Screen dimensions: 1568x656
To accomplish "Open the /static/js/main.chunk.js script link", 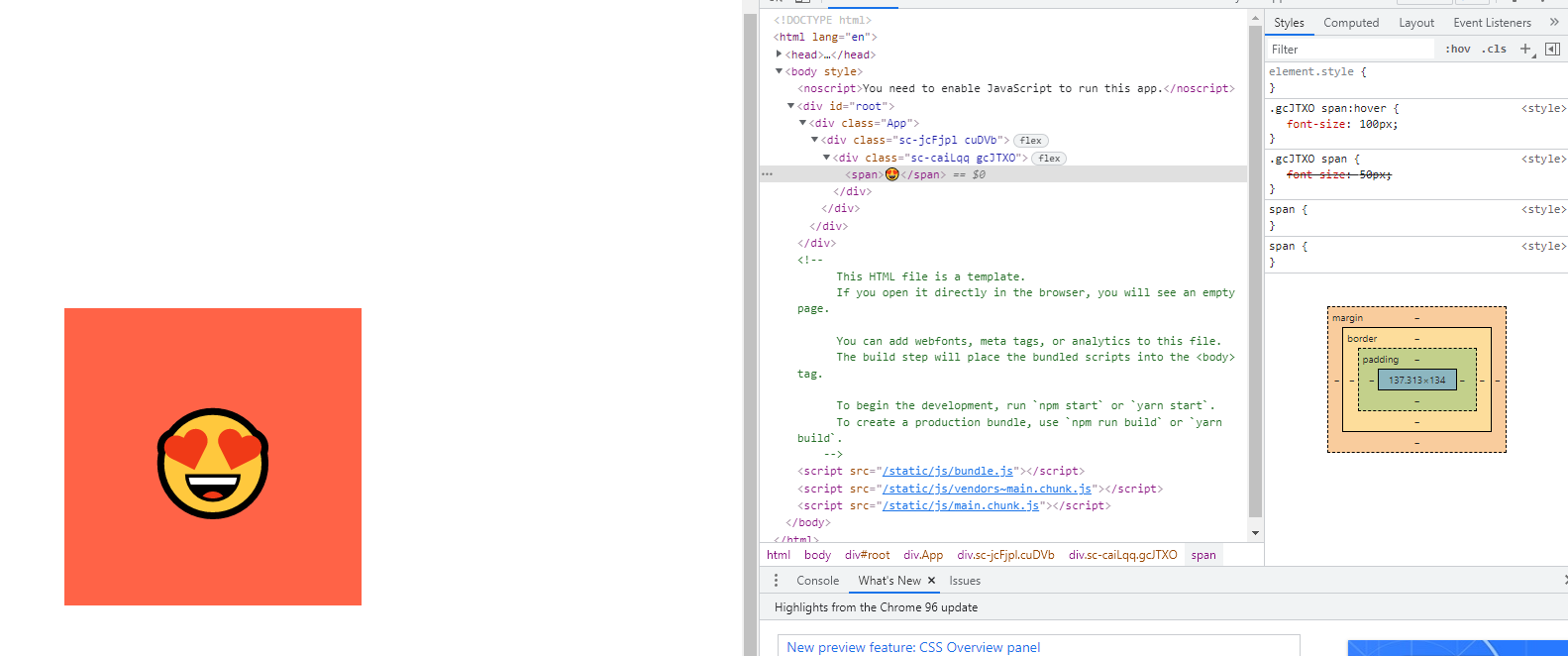I will [x=961, y=505].
